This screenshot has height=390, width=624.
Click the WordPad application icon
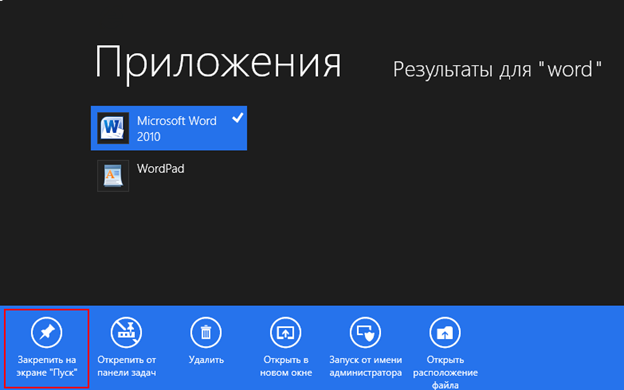113,176
